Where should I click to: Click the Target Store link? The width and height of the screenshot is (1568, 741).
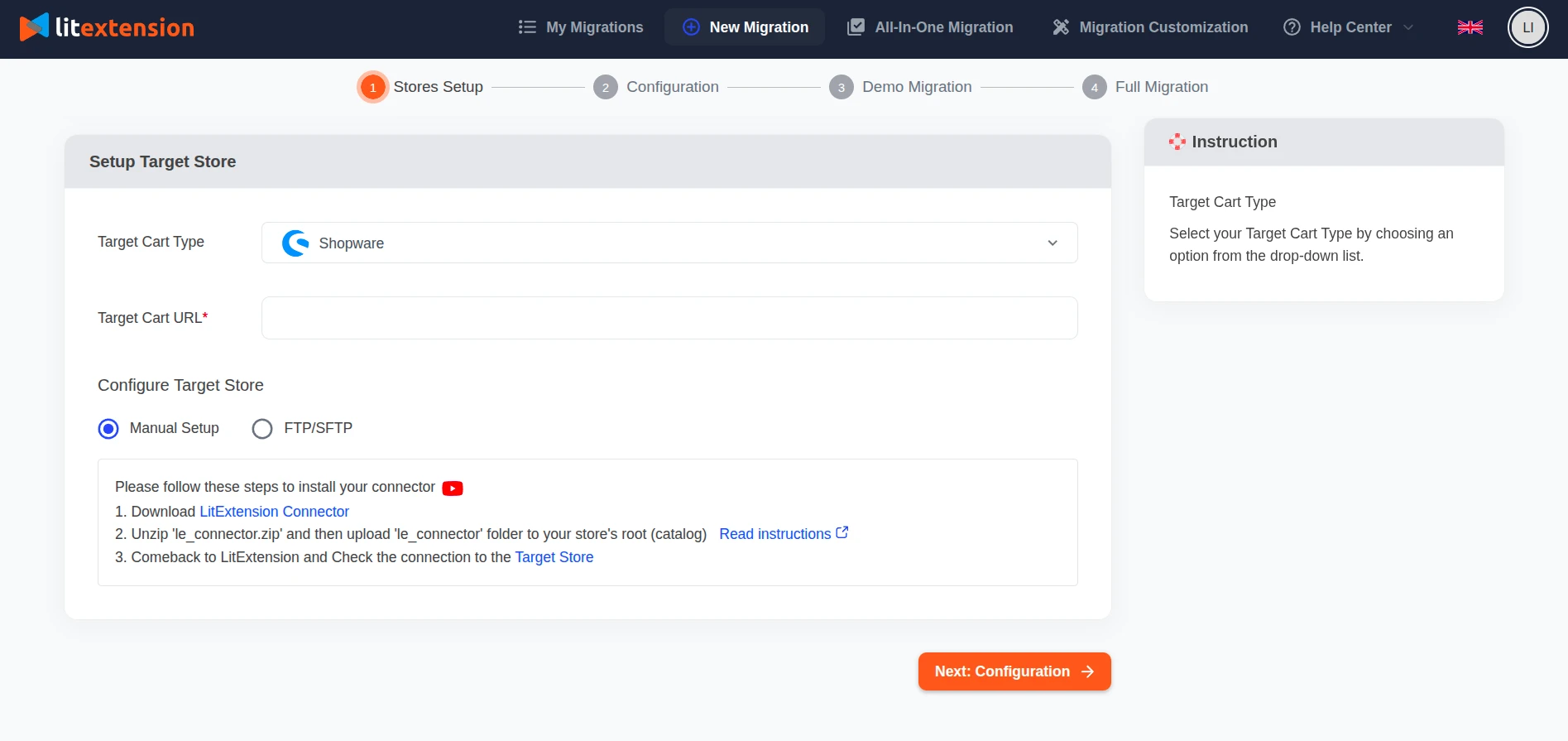click(554, 557)
